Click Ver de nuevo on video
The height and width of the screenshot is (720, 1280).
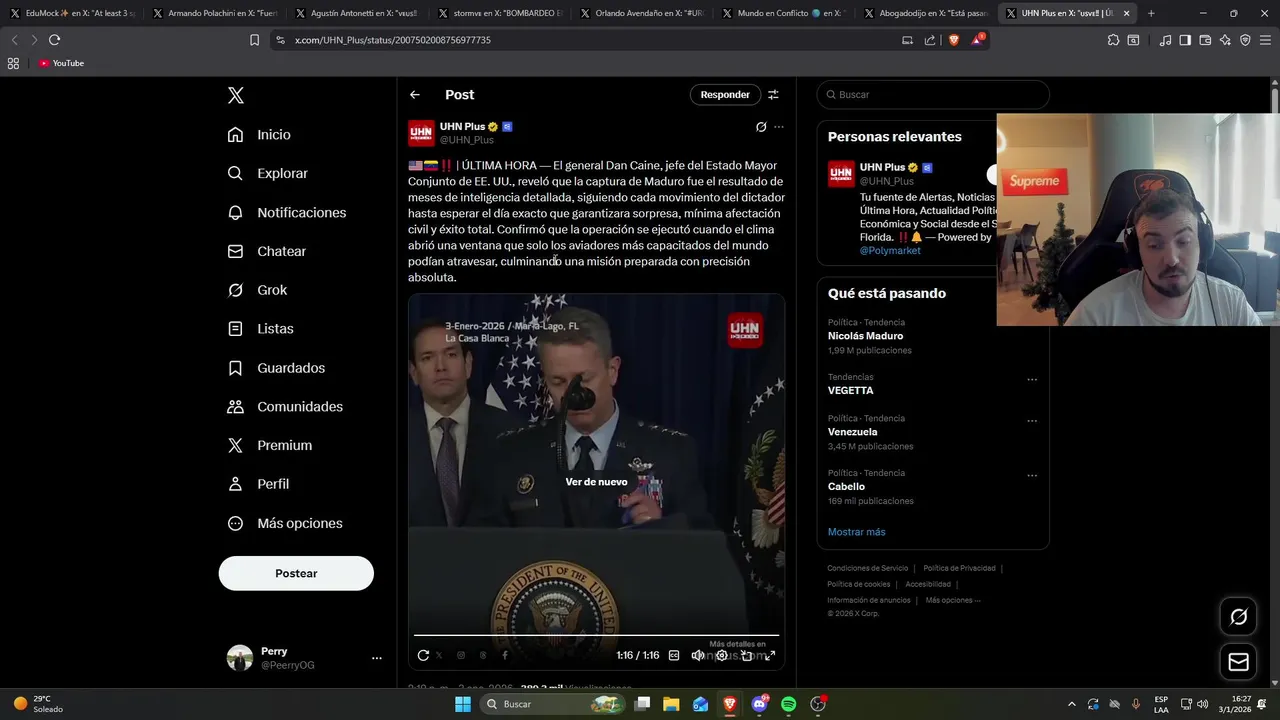[596, 482]
